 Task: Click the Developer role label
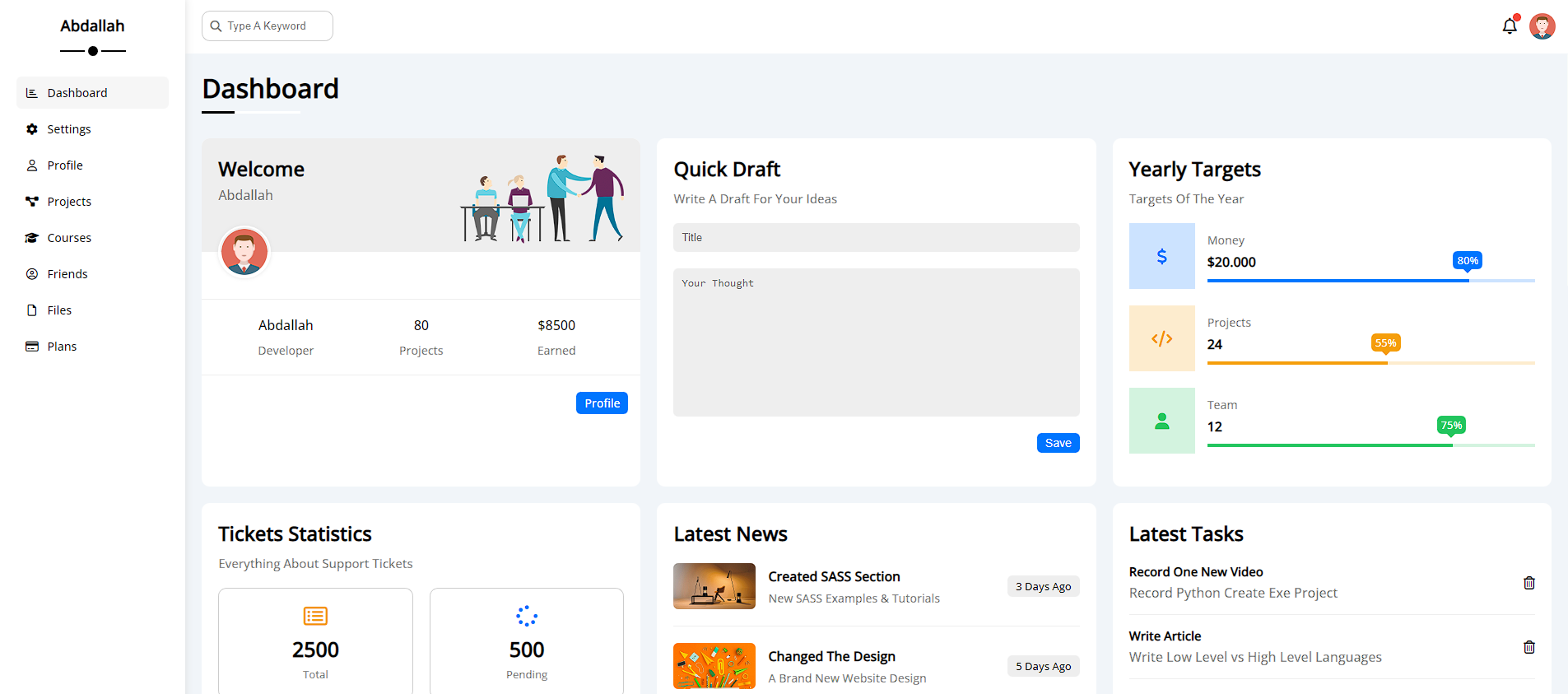pos(286,351)
